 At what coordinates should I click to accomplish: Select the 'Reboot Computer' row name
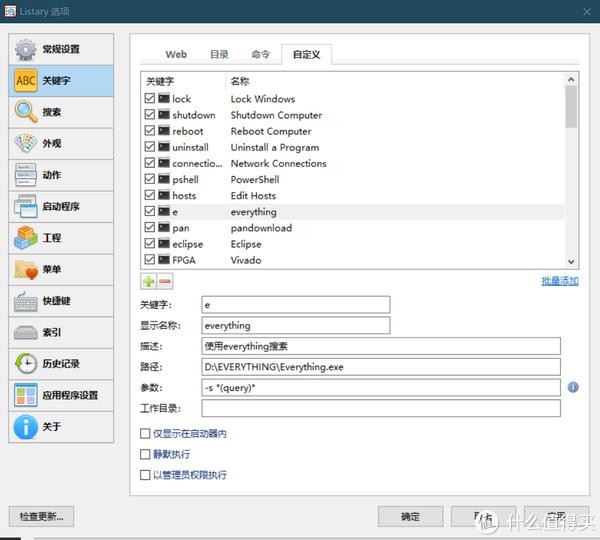pyautogui.click(x=271, y=131)
